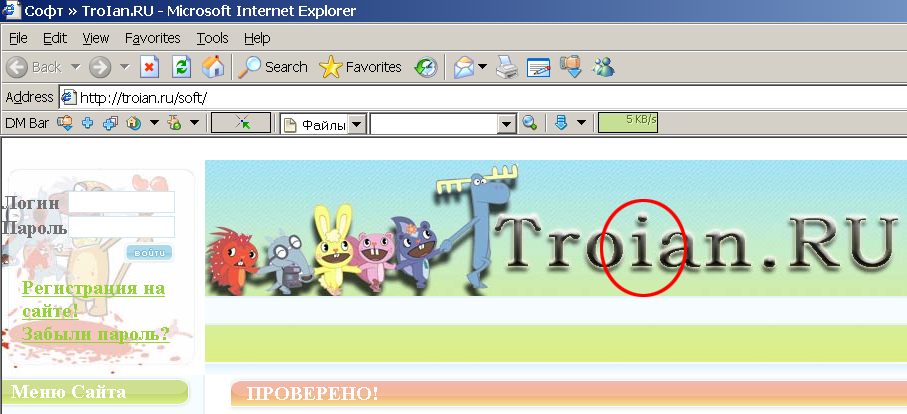Click the DM Bar blue download arrow icon

pos(561,123)
